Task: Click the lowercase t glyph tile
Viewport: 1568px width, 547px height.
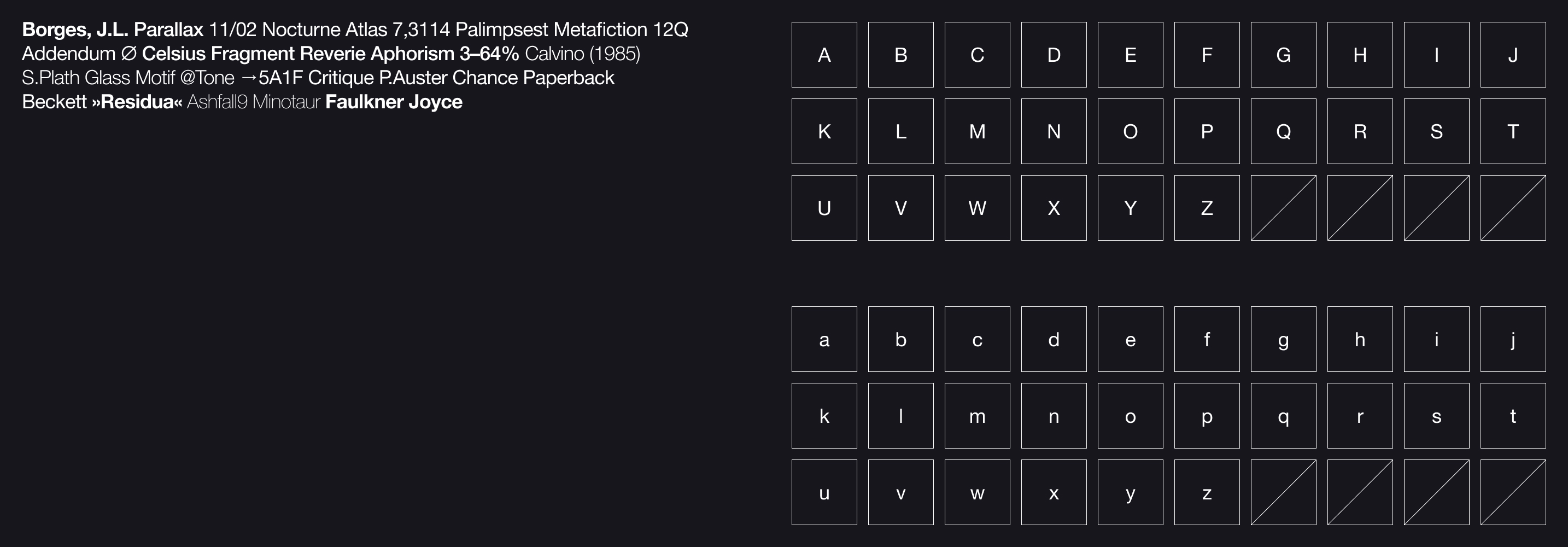Action: [1513, 416]
